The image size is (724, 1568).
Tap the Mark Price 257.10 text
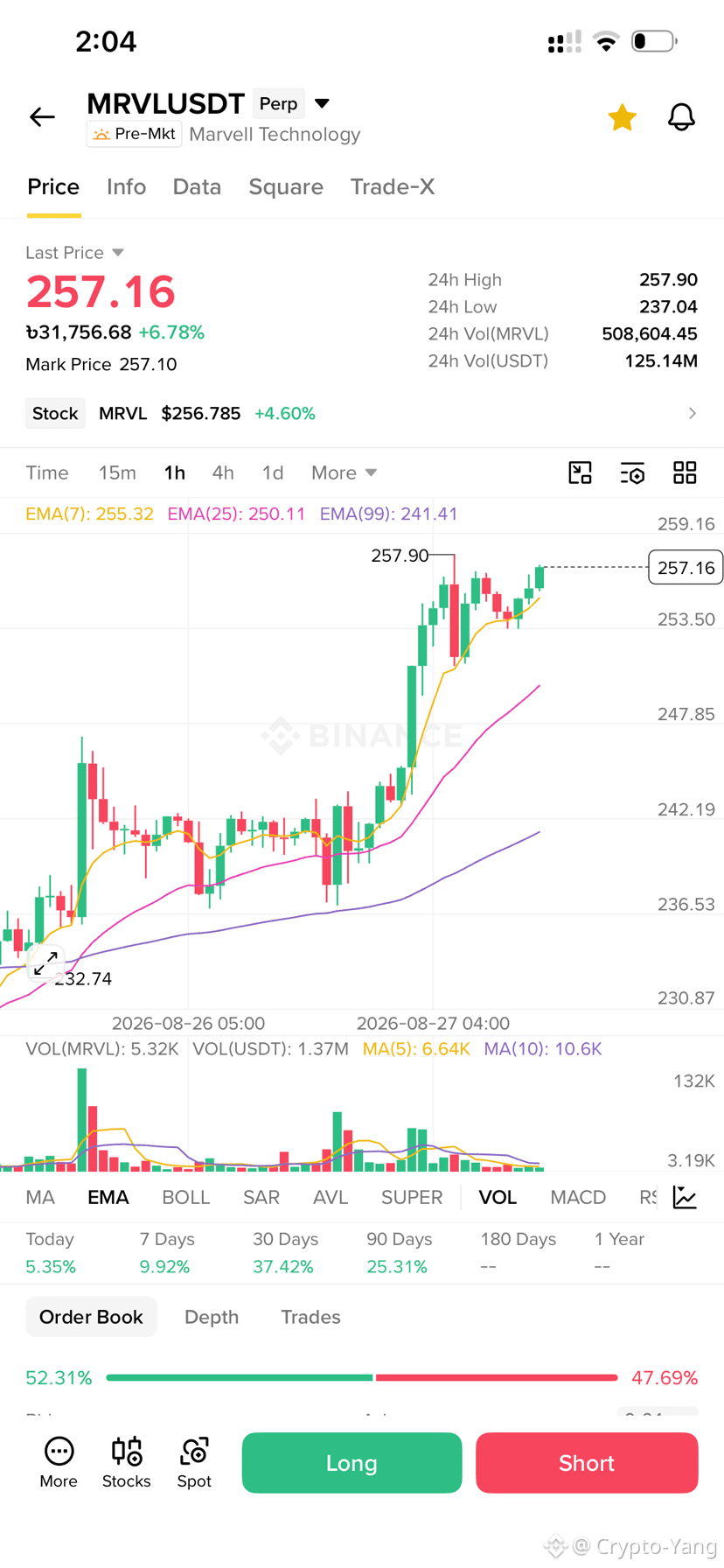point(101,364)
